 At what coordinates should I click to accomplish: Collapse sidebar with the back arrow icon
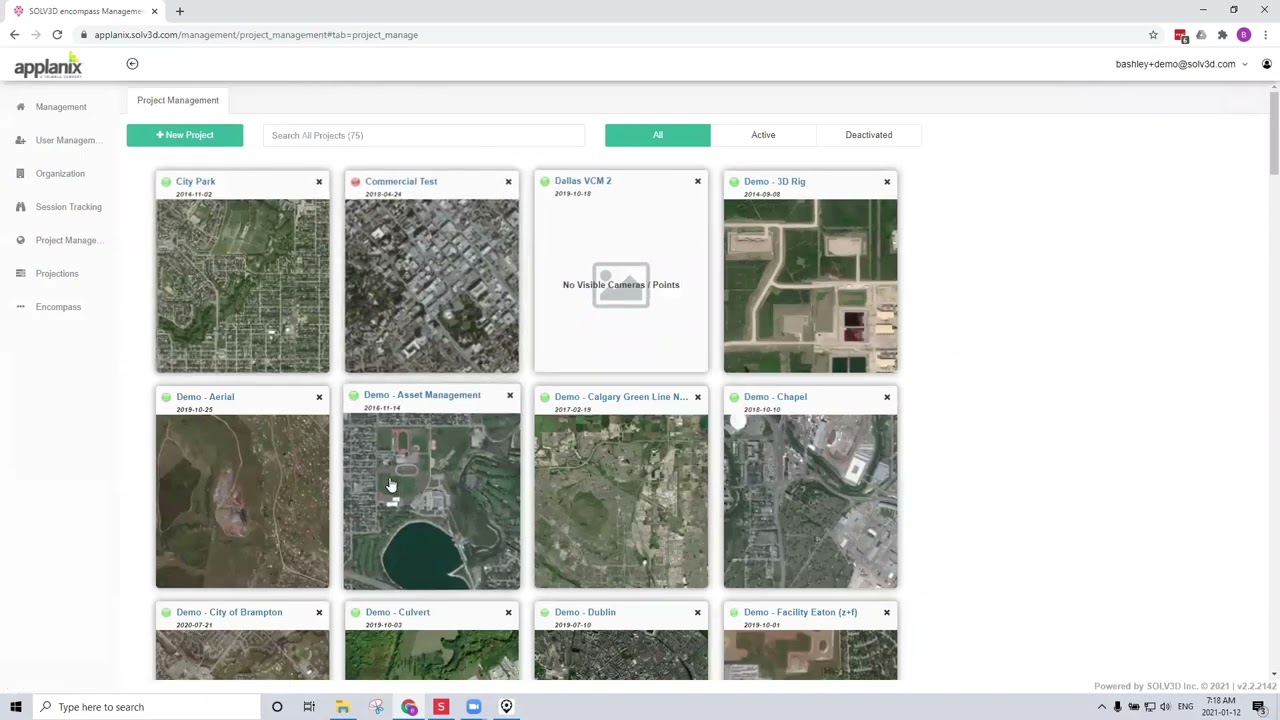[132, 64]
